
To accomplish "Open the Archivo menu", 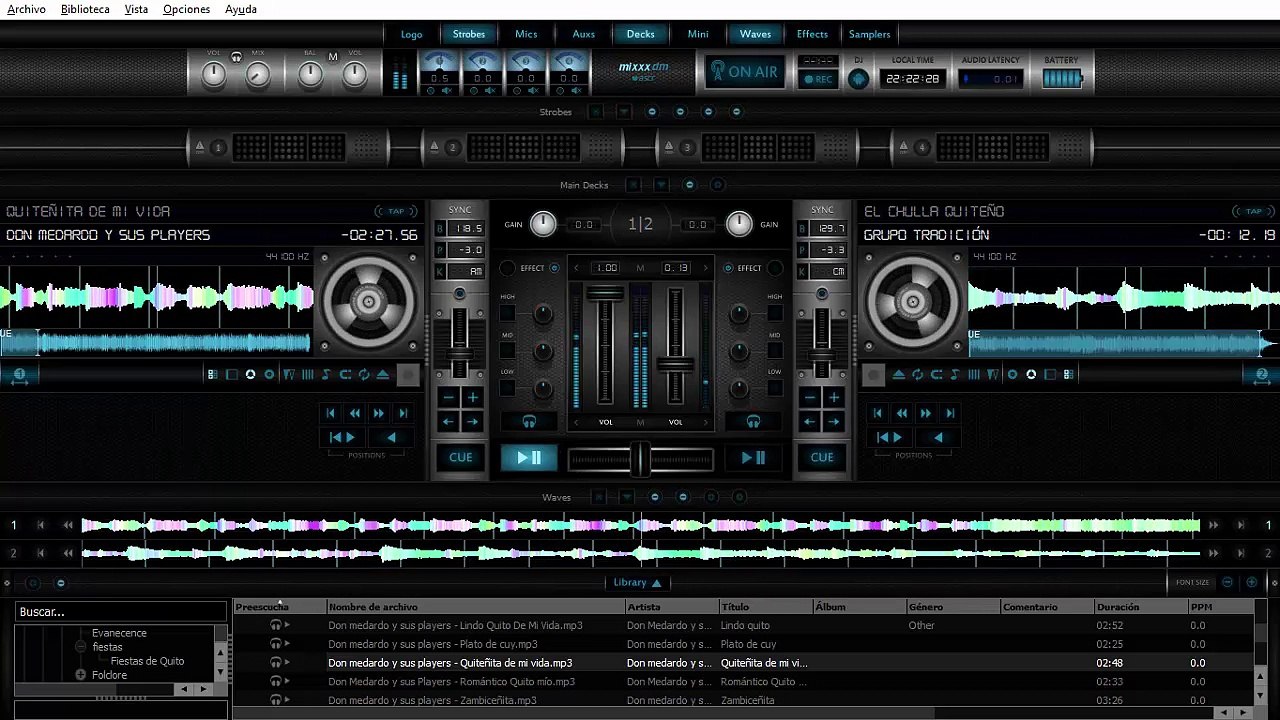I will [x=27, y=9].
